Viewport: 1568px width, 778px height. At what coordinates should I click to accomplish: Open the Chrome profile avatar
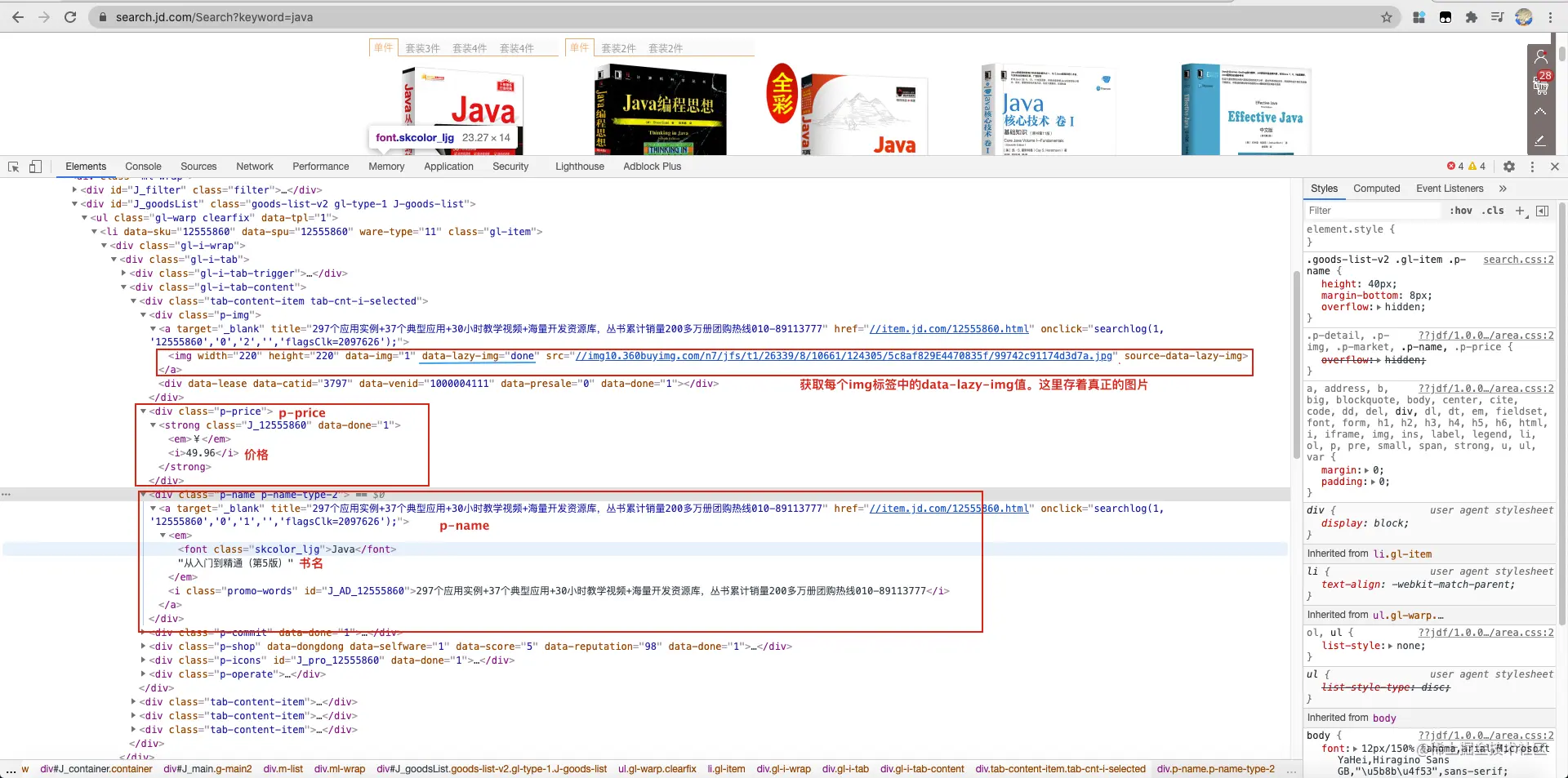(1524, 17)
